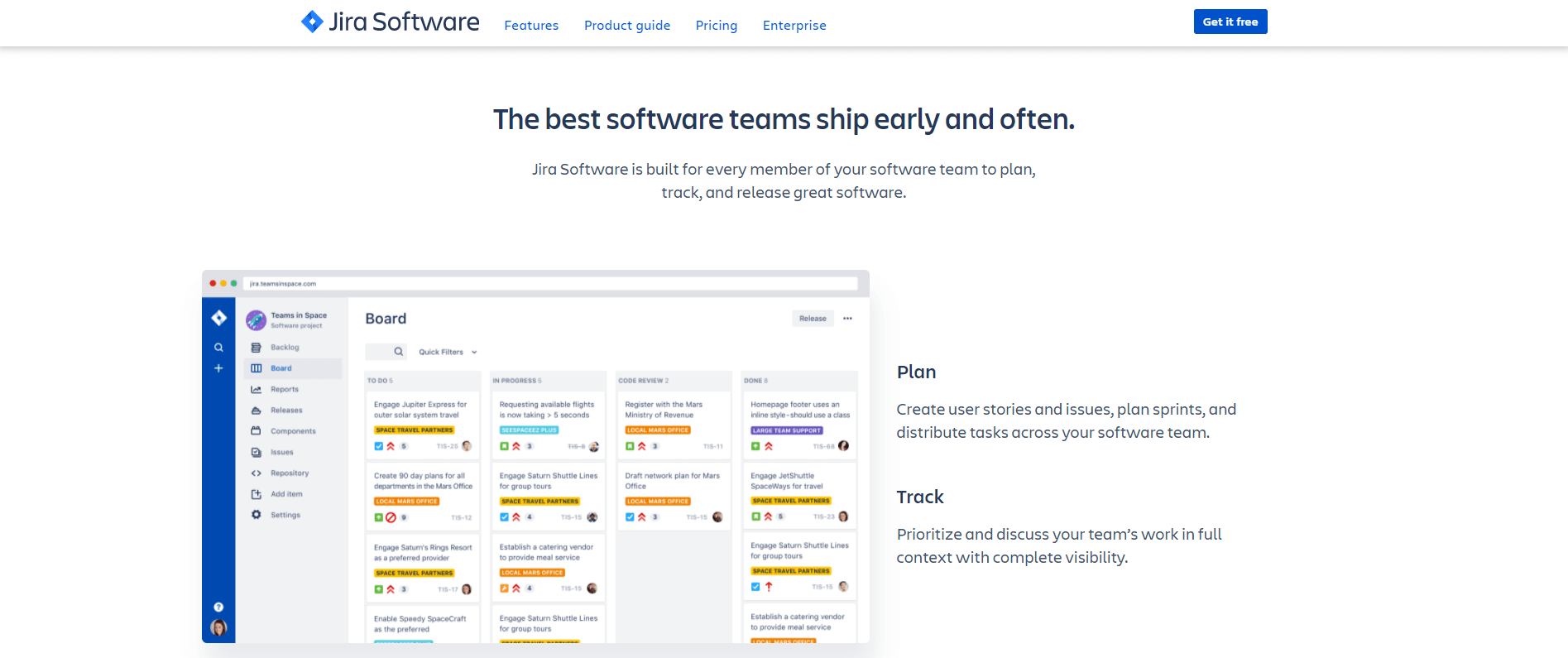Click the 'Track' section heading

[x=920, y=497]
